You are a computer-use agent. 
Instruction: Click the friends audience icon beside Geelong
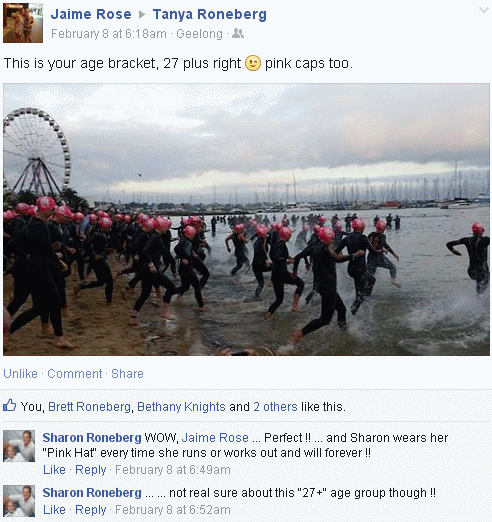tap(238, 33)
